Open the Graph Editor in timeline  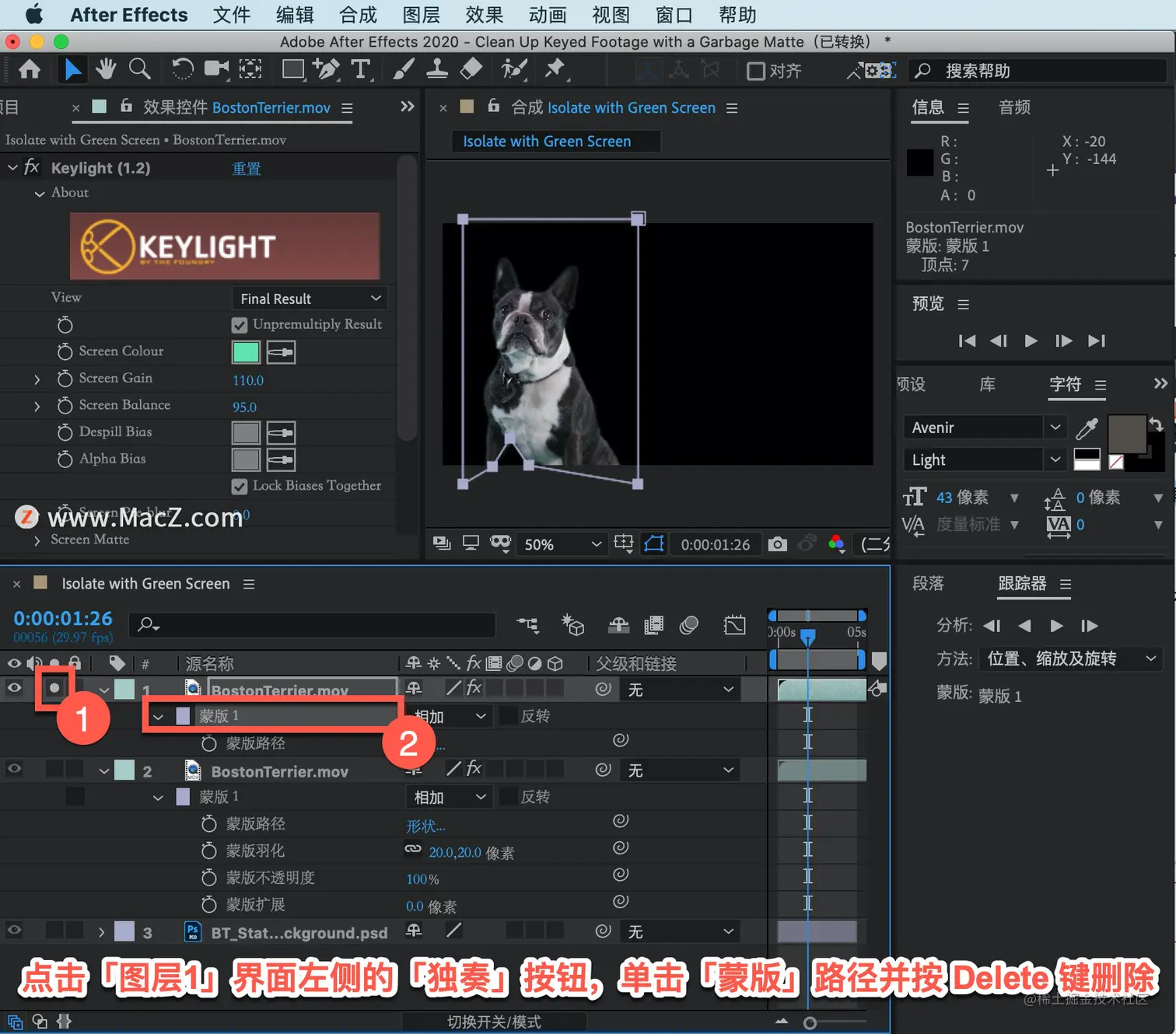pyautogui.click(x=734, y=625)
